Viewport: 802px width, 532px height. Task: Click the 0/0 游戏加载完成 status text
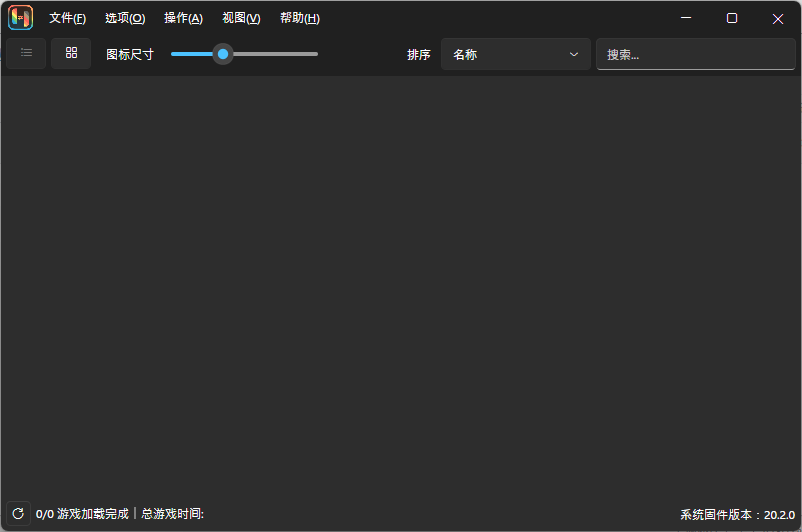(x=82, y=514)
